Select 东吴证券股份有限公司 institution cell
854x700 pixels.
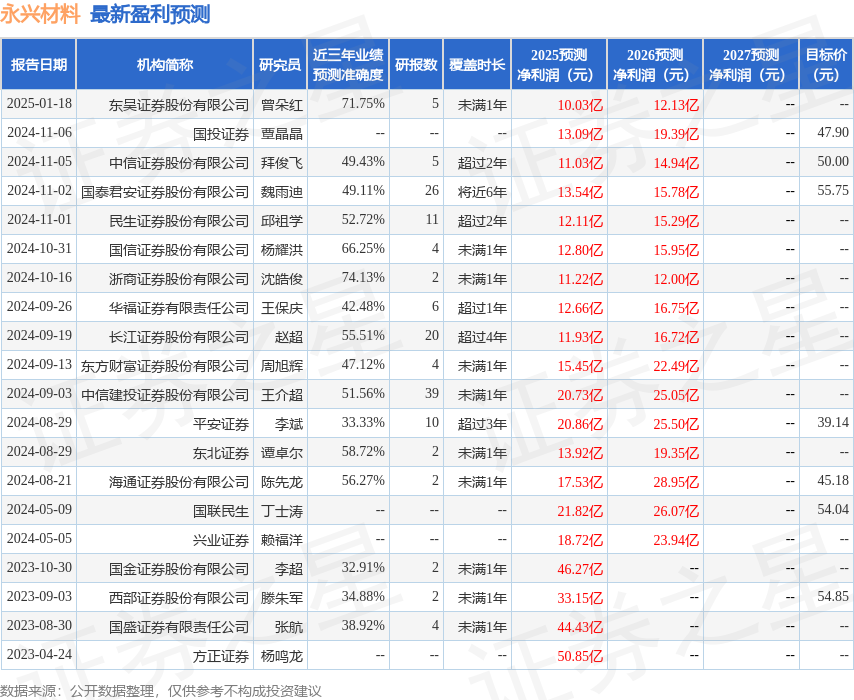tap(179, 105)
